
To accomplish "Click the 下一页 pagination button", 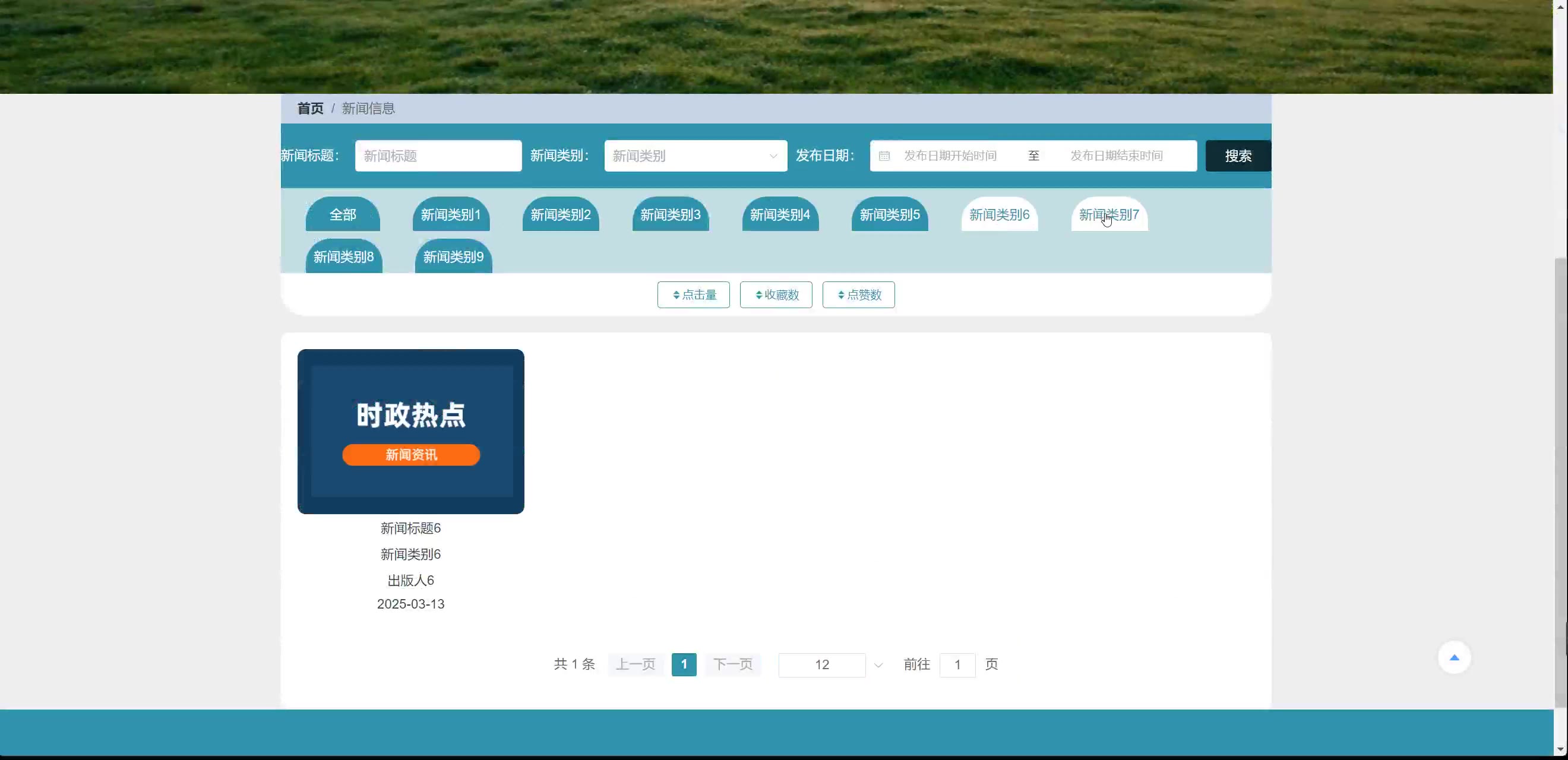I will (x=732, y=664).
